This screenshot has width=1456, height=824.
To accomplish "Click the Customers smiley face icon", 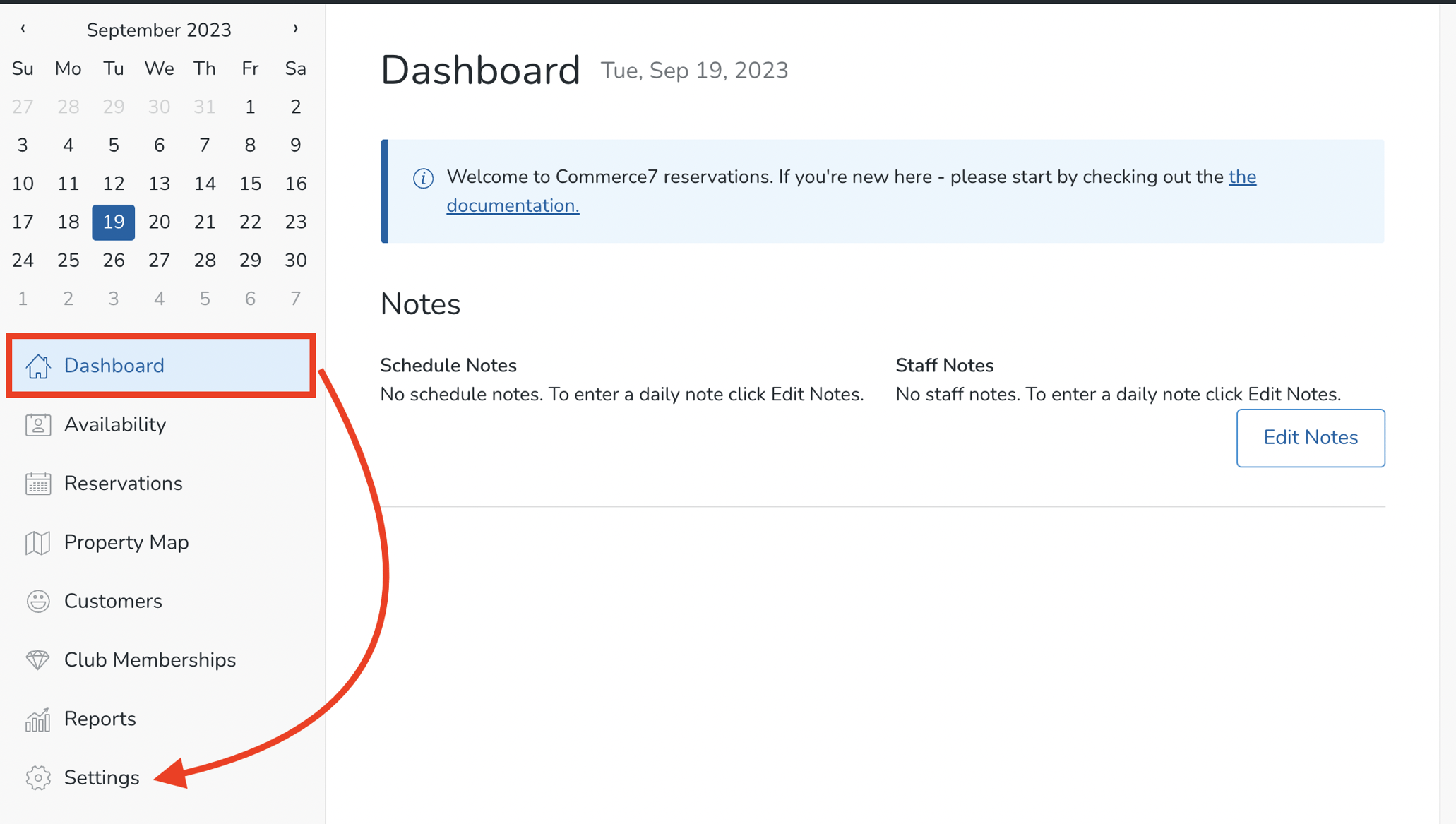I will point(38,601).
